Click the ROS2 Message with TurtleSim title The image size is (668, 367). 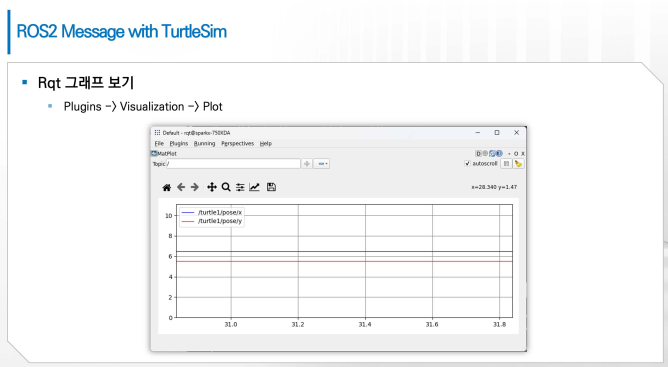[x=122, y=32]
